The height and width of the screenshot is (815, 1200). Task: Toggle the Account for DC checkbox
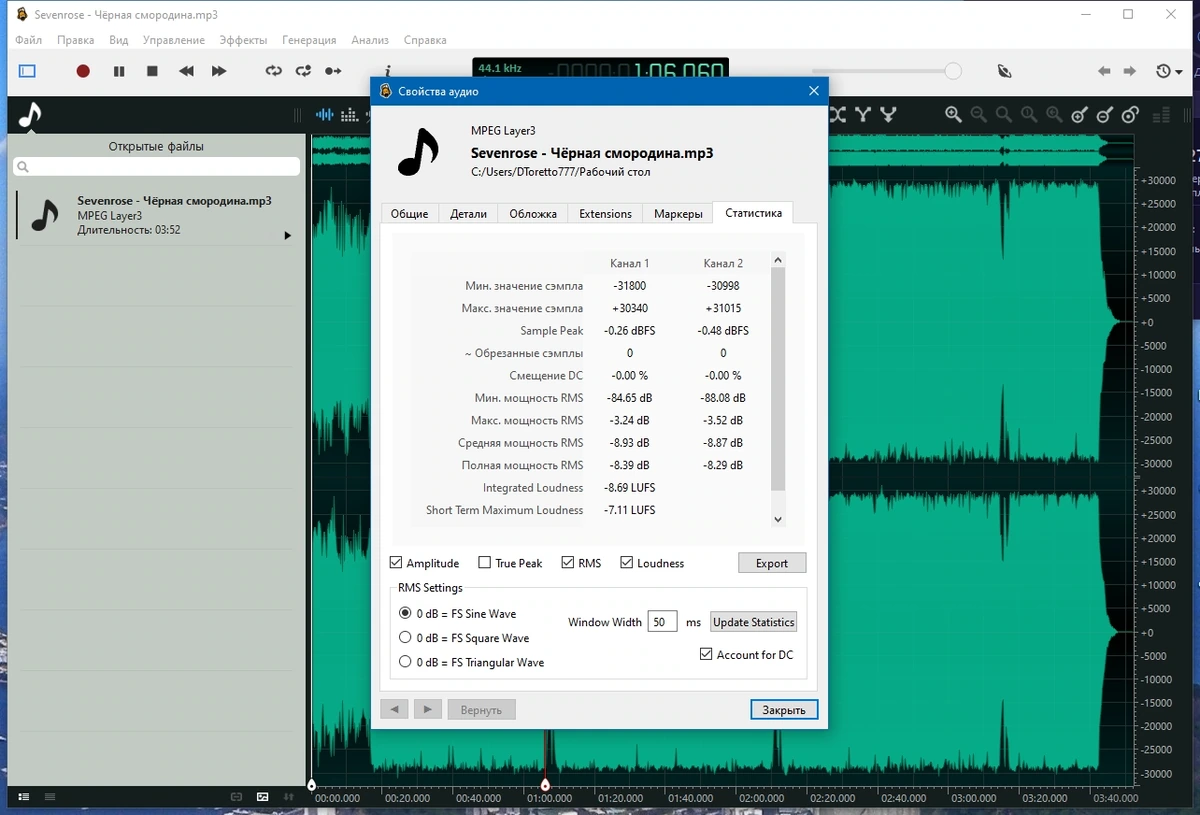[x=707, y=655]
